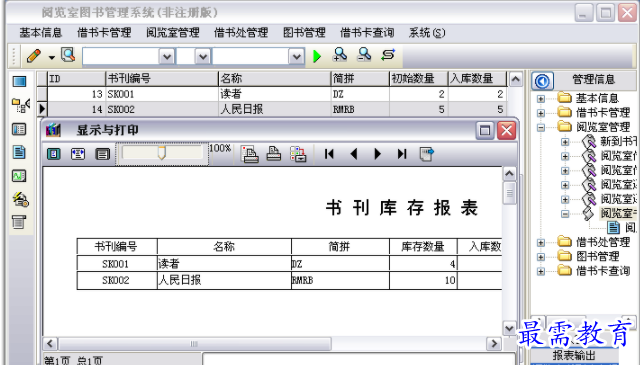The height and width of the screenshot is (365, 640).
Task: Open the 借书卡管理 menu
Action: pos(104,32)
